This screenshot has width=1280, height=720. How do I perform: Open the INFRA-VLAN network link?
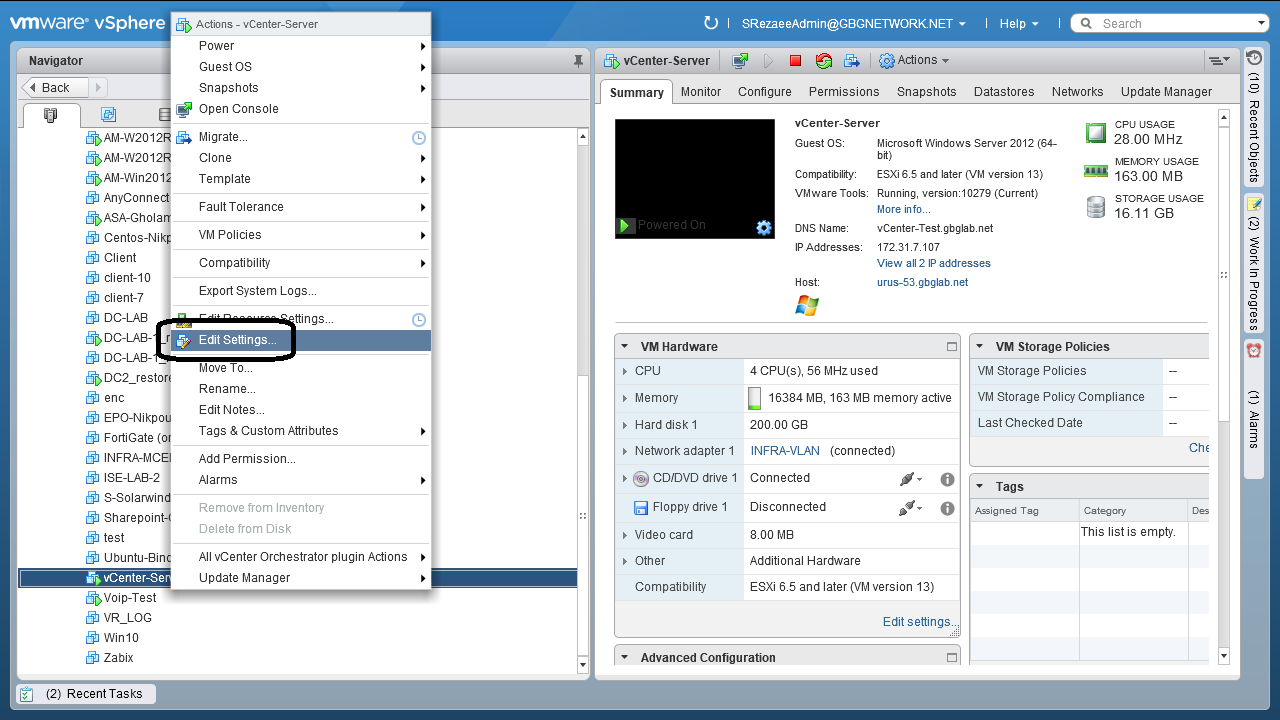pos(785,451)
